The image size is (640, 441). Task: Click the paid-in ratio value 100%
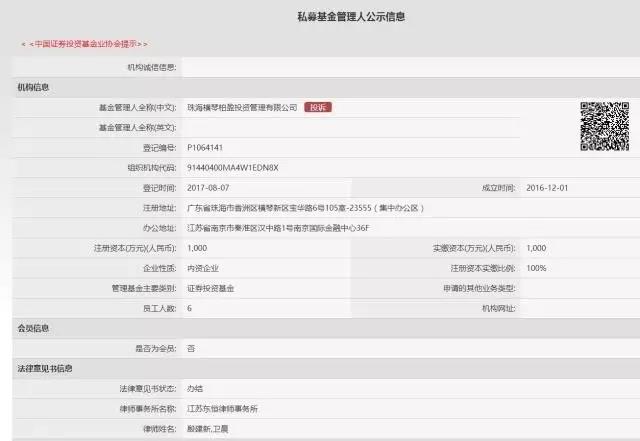click(536, 267)
